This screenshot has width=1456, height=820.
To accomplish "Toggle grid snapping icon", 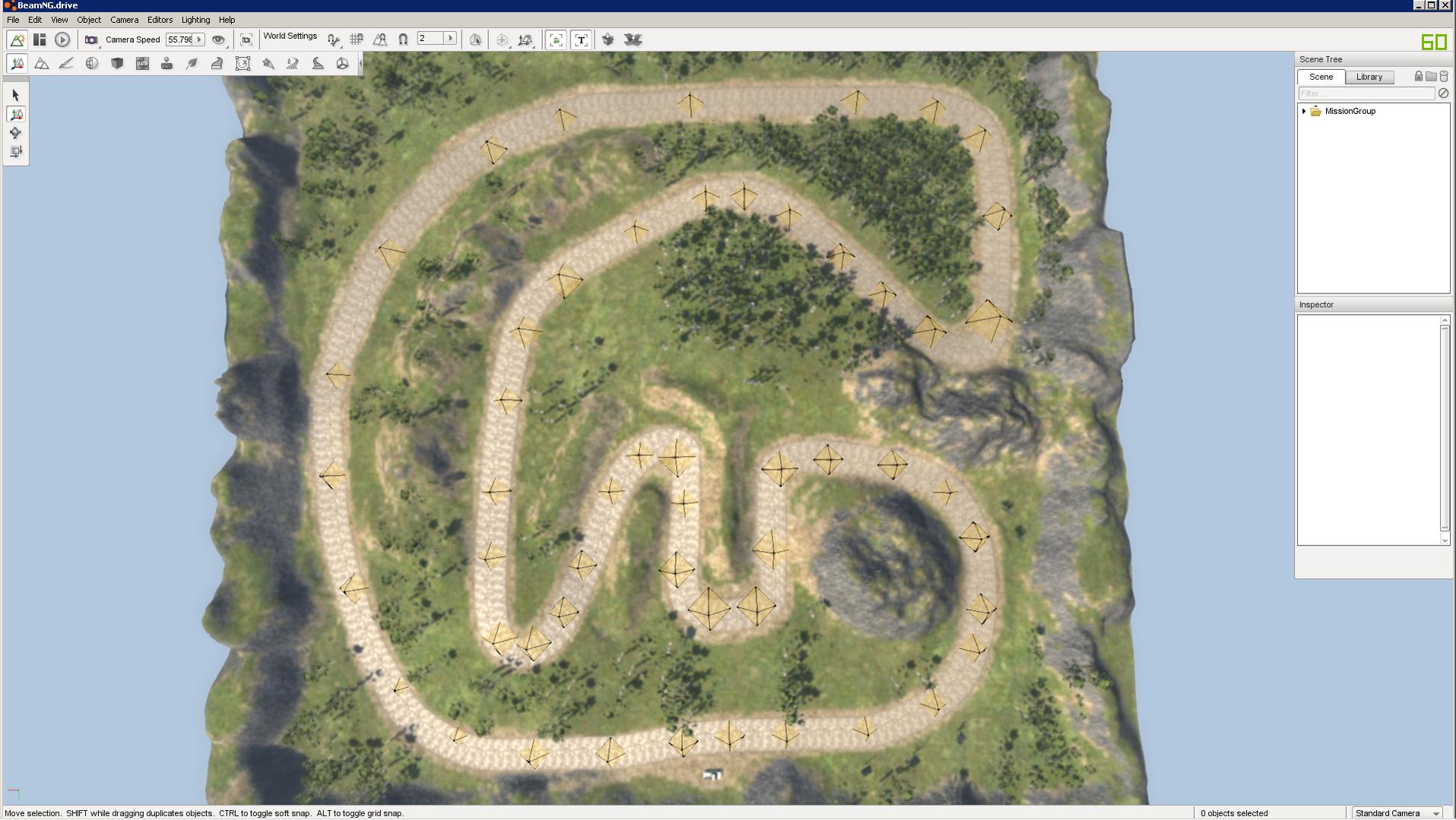I will pos(356,40).
